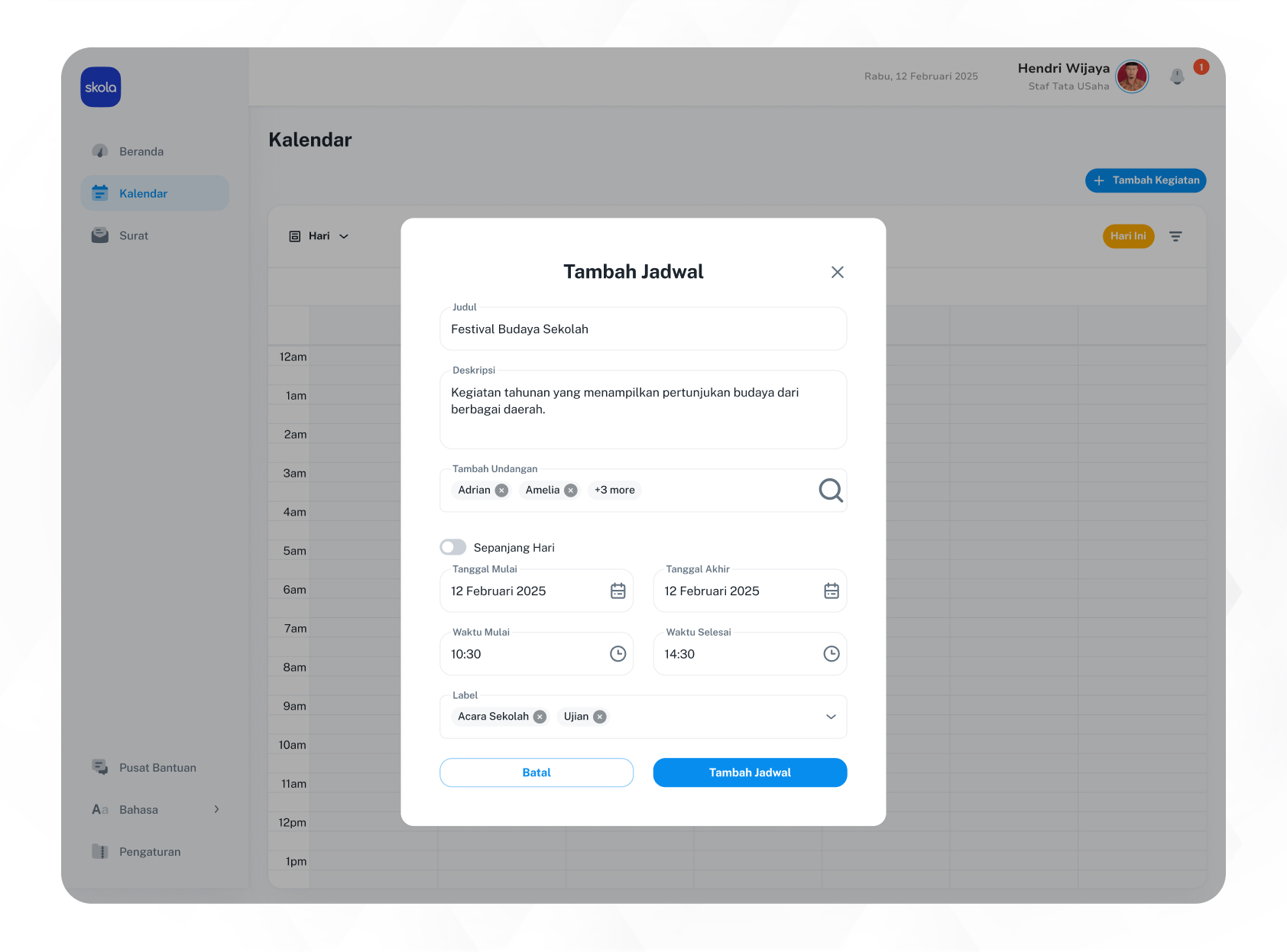The image size is (1287, 952).
Task: Open the notification bell
Action: [x=1177, y=76]
